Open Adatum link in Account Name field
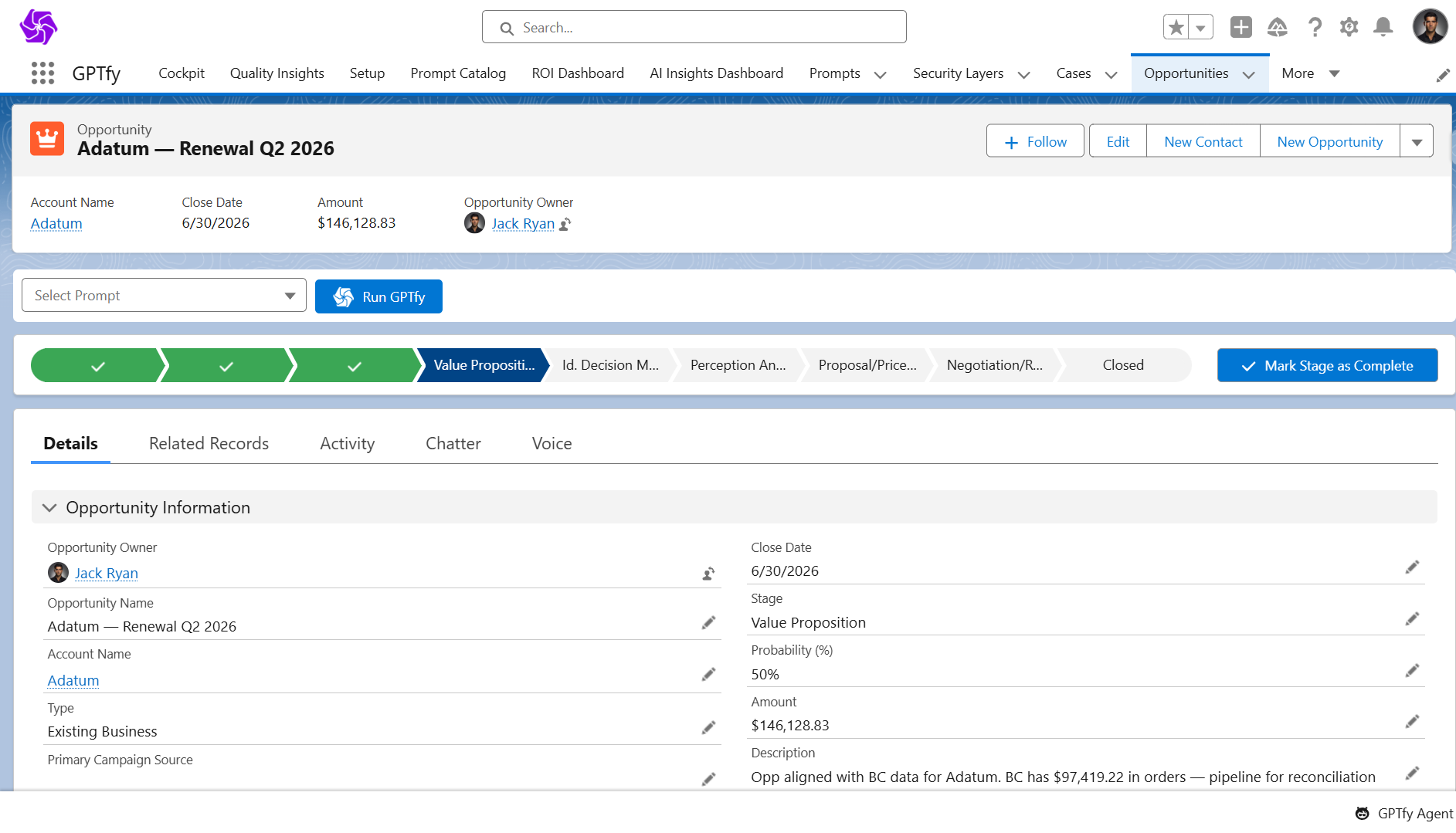The height and width of the screenshot is (833, 1456). [73, 681]
